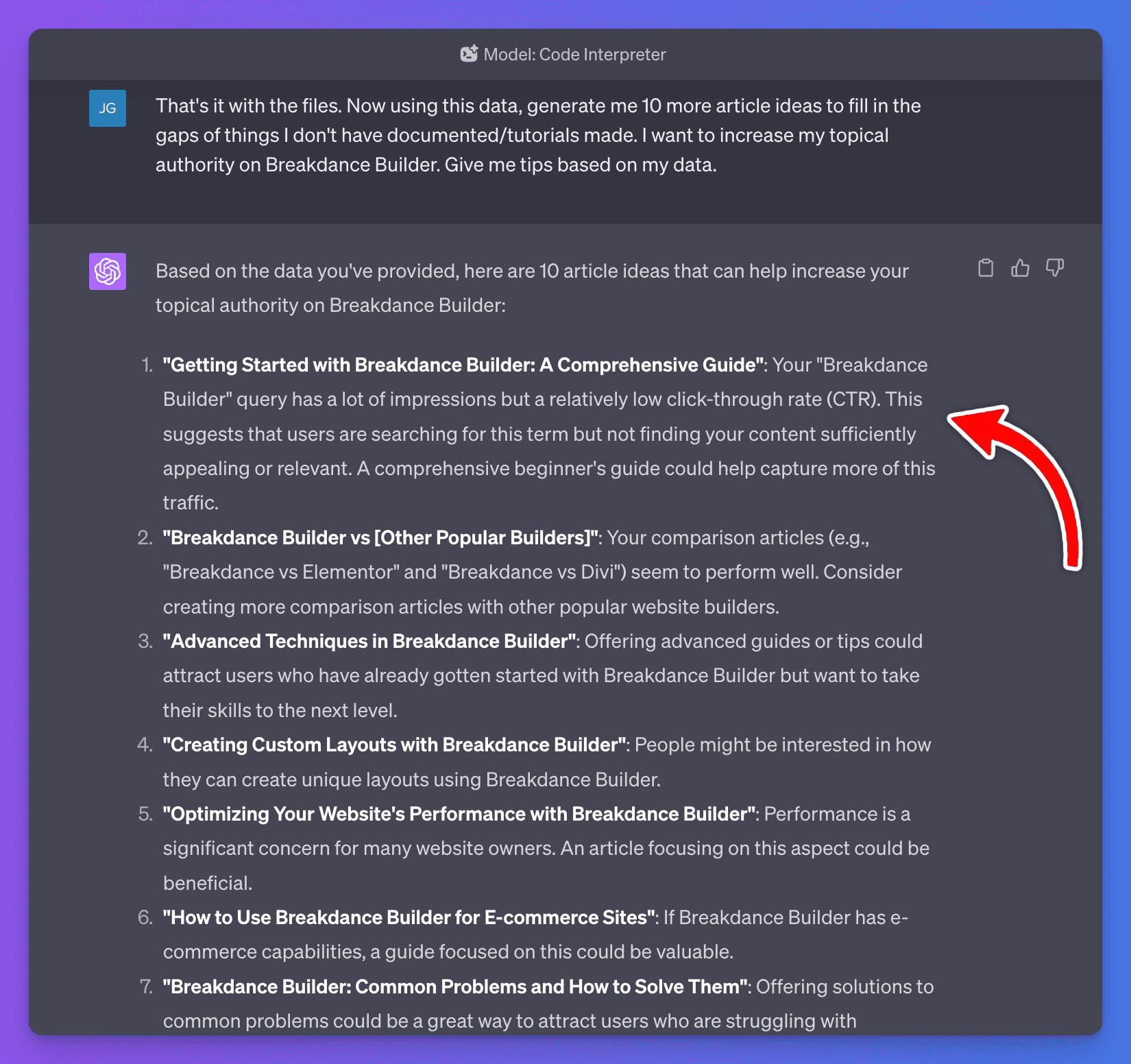Click the text 'their skills to the next level.'

tap(280, 710)
